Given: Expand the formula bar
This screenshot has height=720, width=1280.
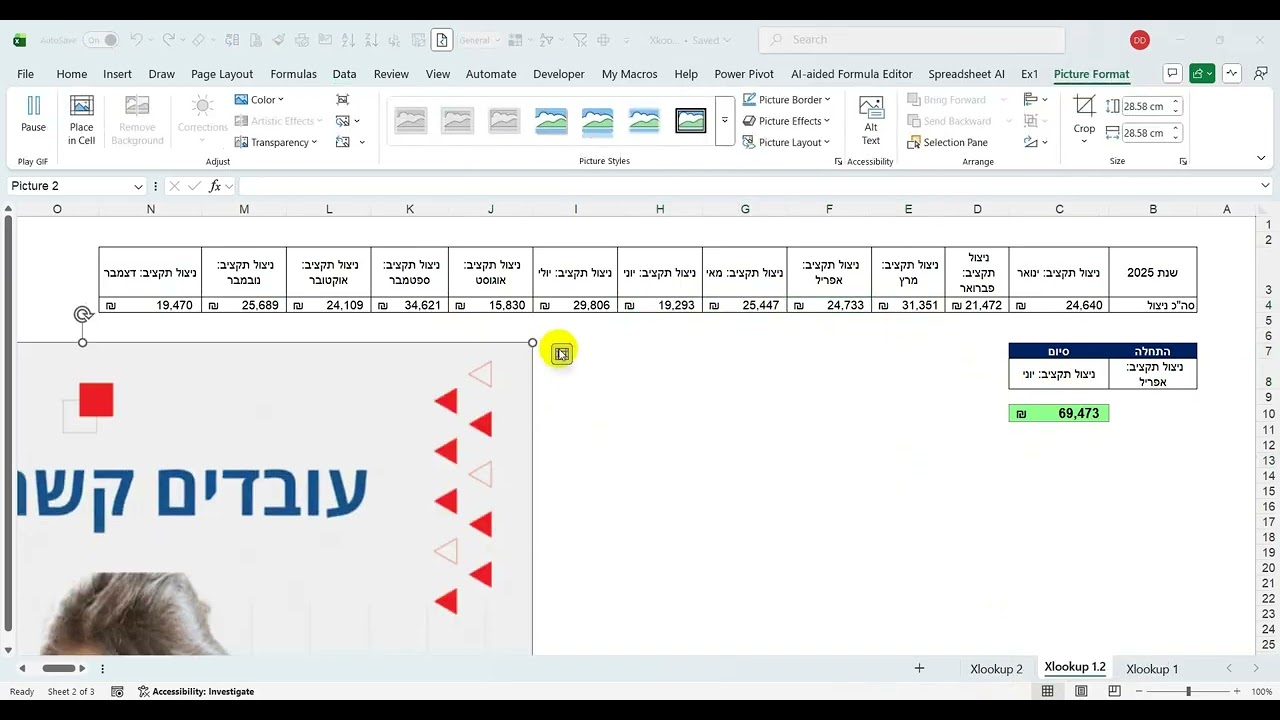Looking at the screenshot, I should pos(1265,185).
